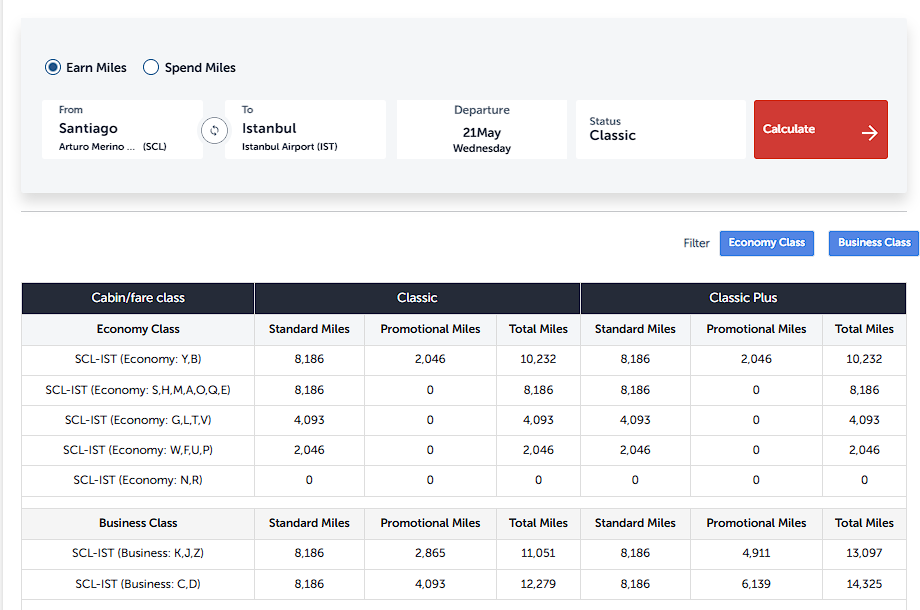Filter results by Business Class
Image resolution: width=920 pixels, height=610 pixels.
[873, 243]
